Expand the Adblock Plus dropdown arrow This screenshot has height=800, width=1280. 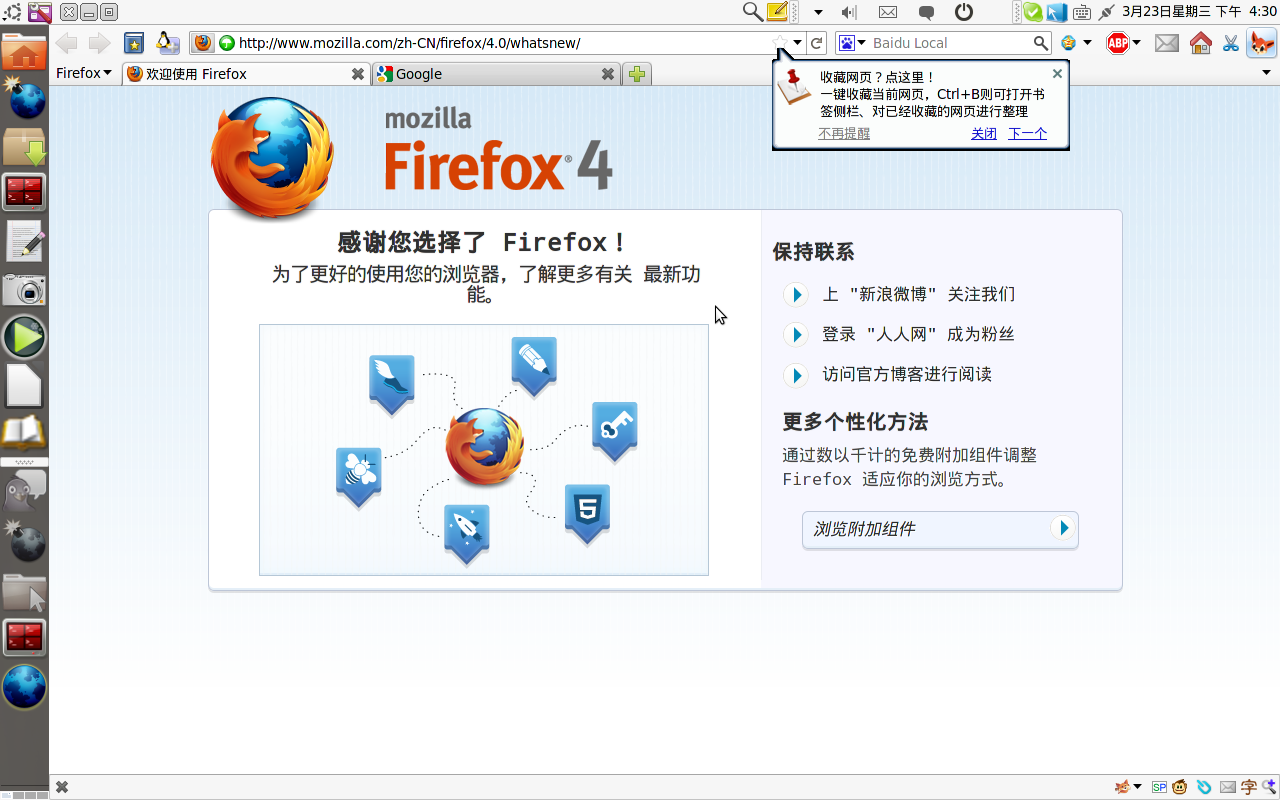pyautogui.click(x=1137, y=43)
